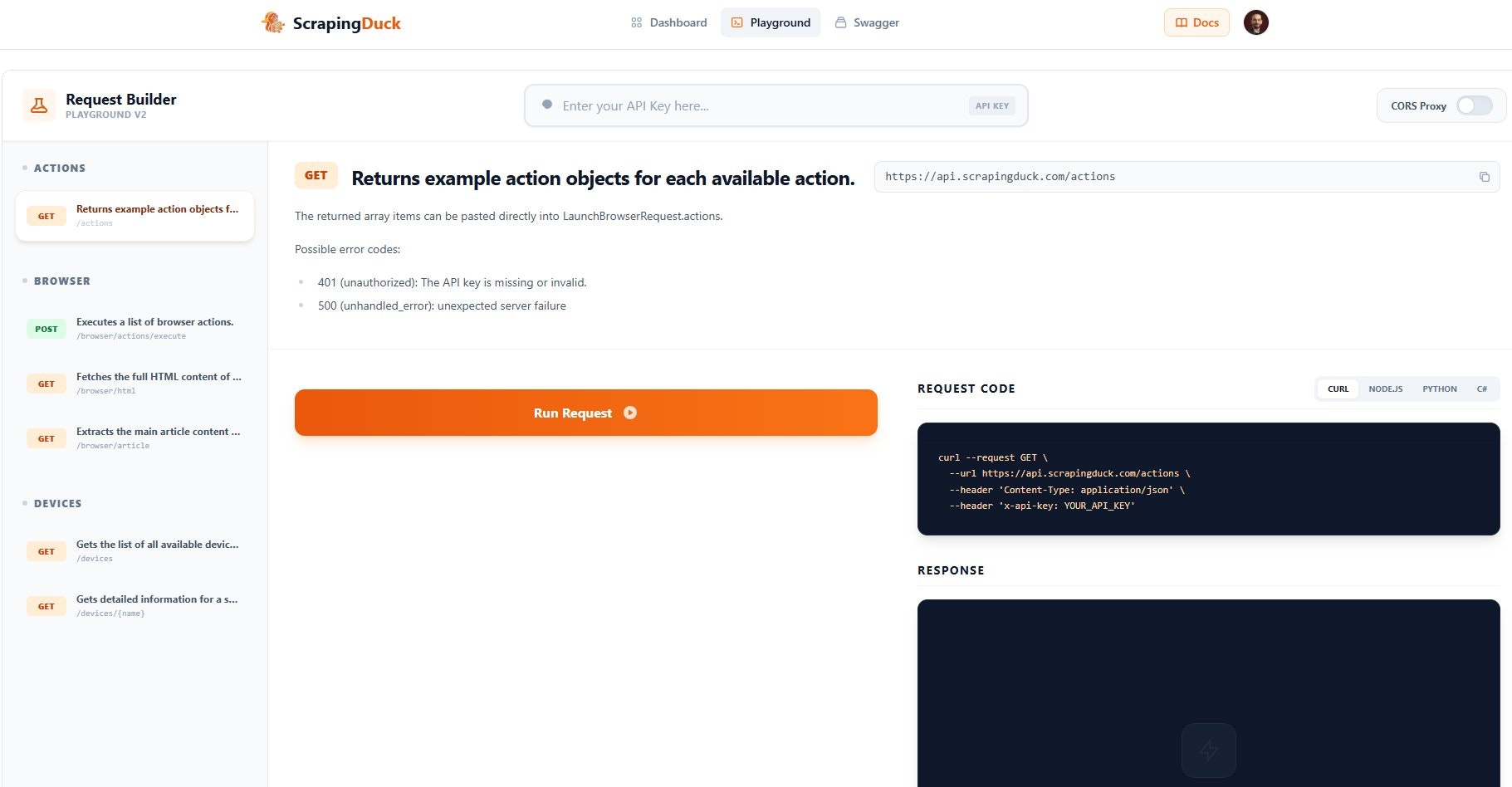The height and width of the screenshot is (787, 1512).
Task: Click the curl request code block
Action: coord(1208,479)
